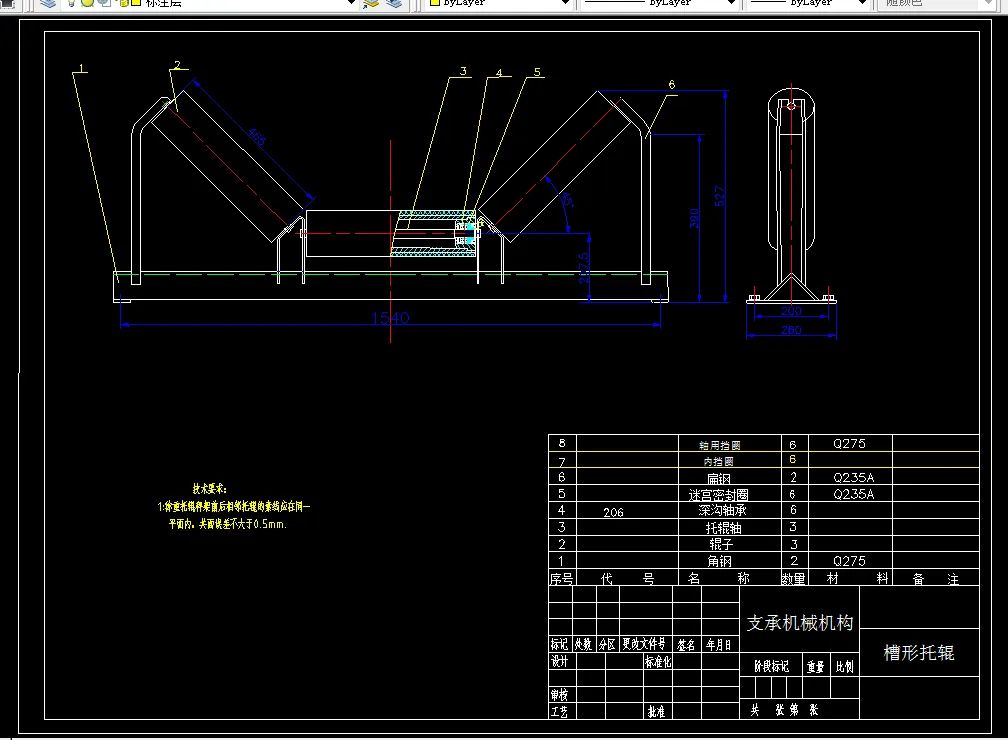Click part balloon number 5
The width and height of the screenshot is (1008, 740).
pyautogui.click(x=537, y=72)
